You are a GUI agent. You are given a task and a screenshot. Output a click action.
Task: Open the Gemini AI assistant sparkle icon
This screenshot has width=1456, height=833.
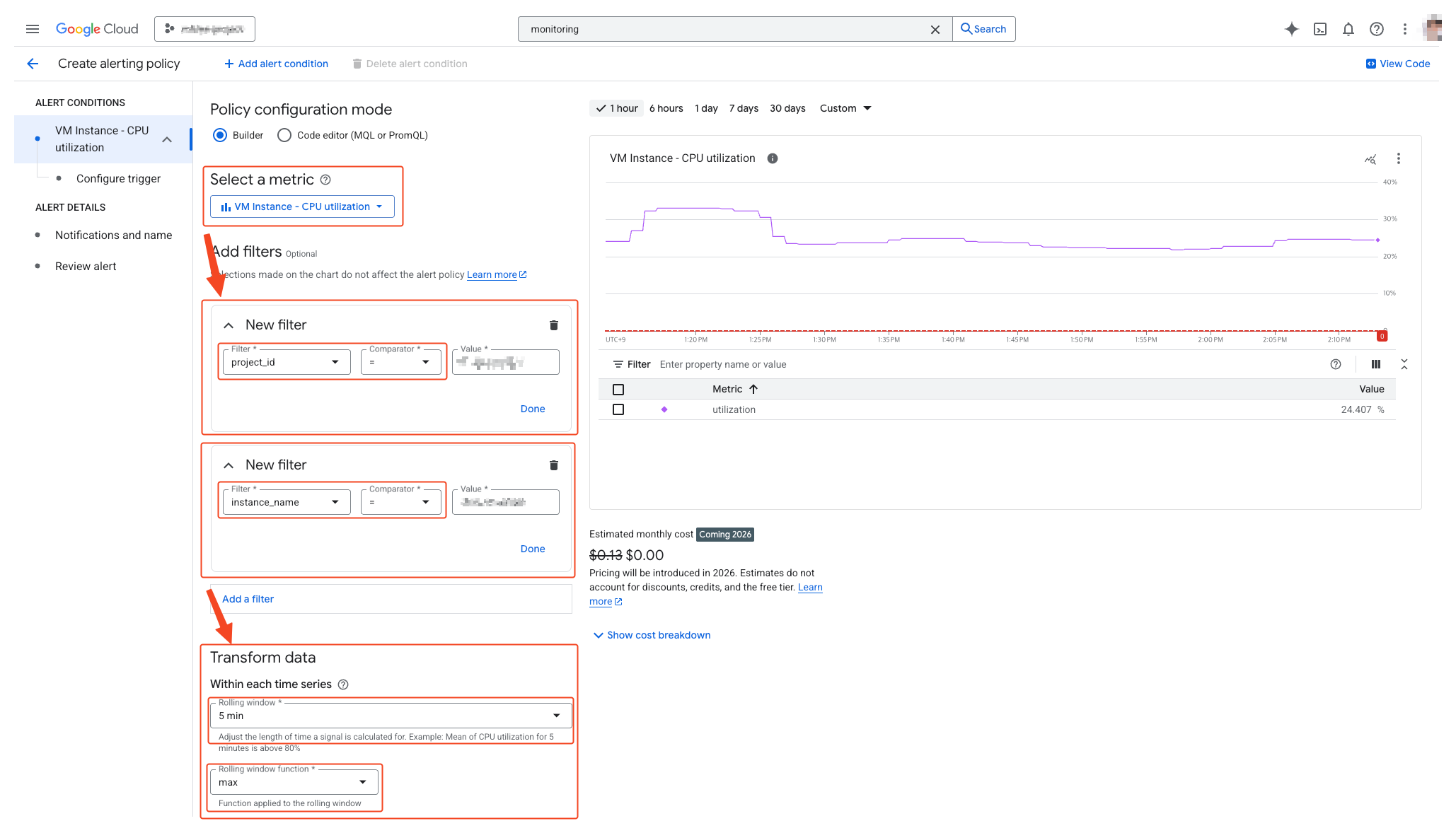[x=1291, y=29]
